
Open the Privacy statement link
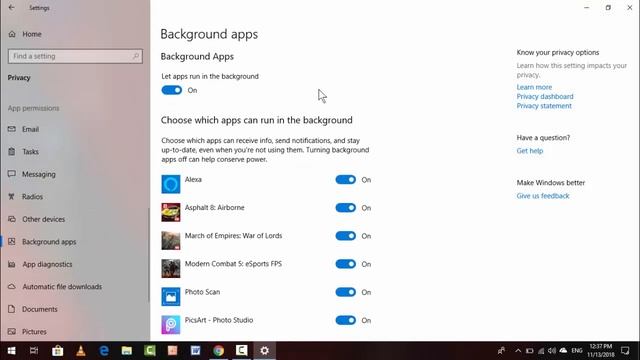[544, 106]
